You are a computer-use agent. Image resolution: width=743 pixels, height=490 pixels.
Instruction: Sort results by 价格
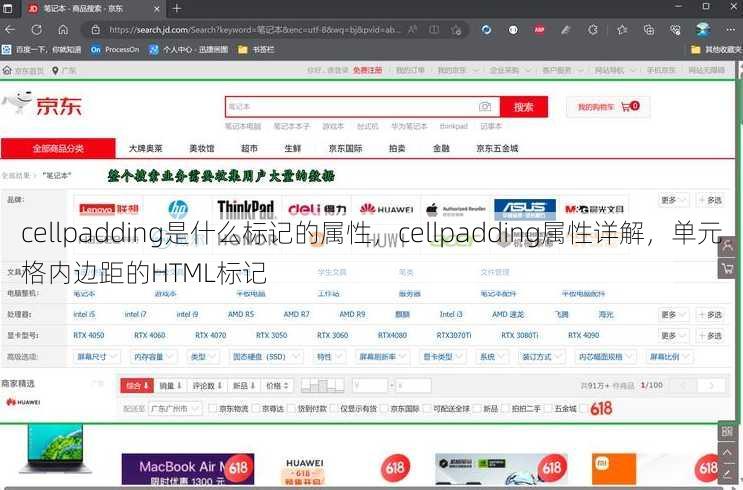click(277, 386)
